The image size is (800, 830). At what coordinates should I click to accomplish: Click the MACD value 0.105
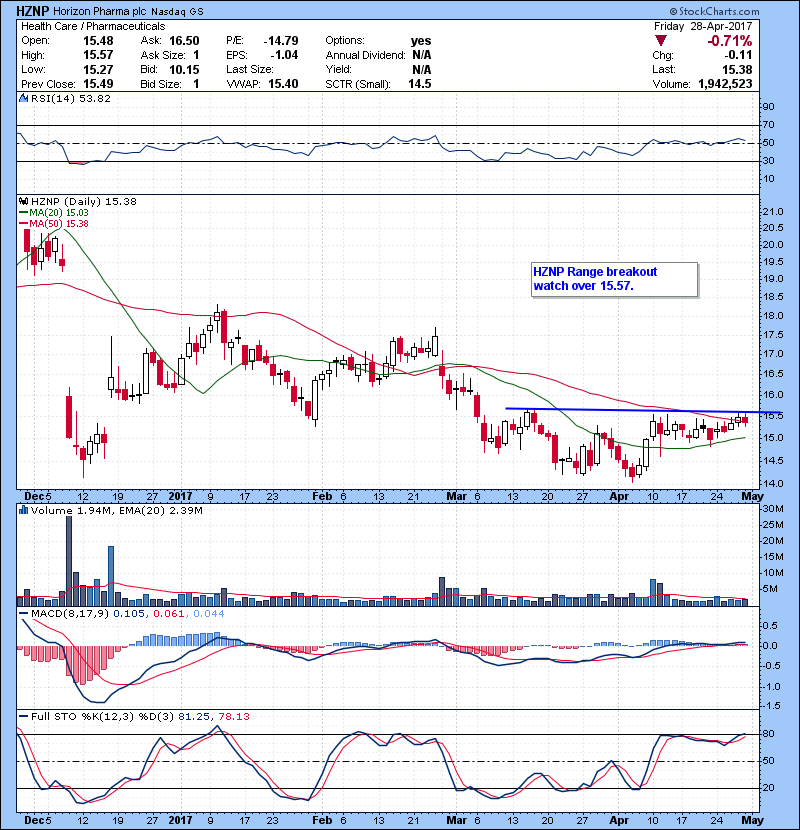[x=131, y=614]
